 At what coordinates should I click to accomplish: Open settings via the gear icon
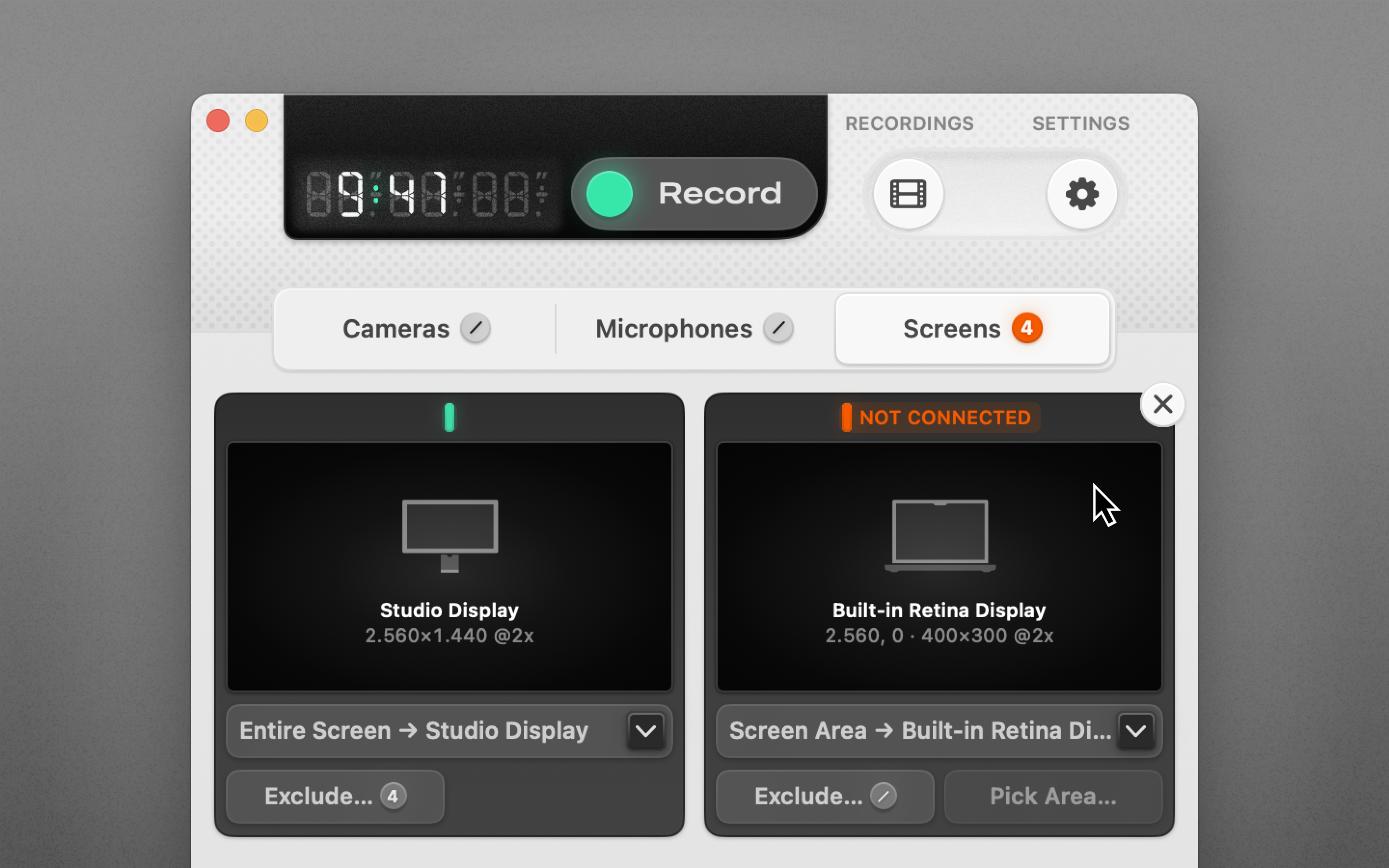coord(1081,194)
